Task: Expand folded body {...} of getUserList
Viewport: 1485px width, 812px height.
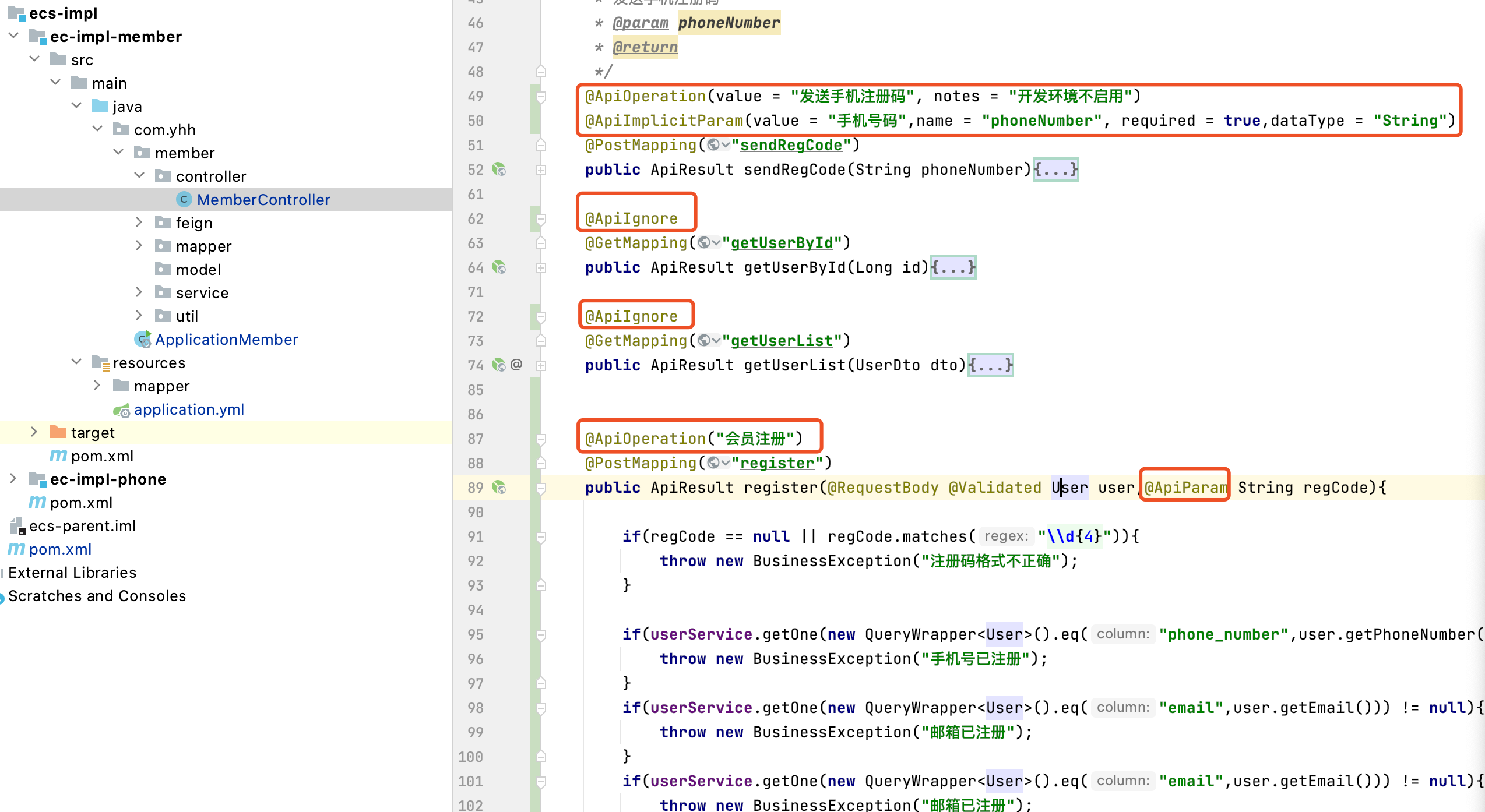Action: tap(990, 365)
